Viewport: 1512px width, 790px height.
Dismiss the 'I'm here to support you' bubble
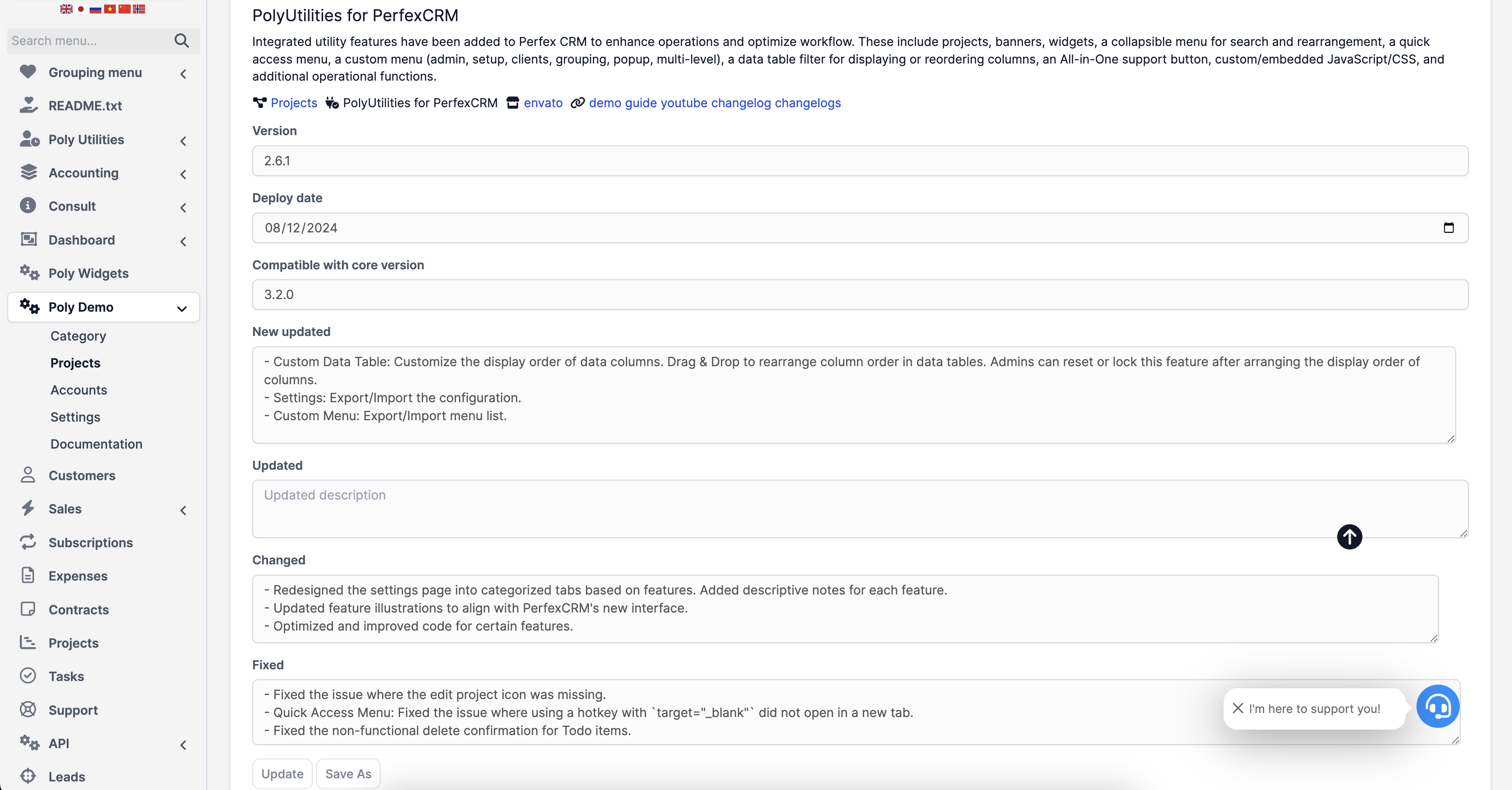pyautogui.click(x=1238, y=708)
